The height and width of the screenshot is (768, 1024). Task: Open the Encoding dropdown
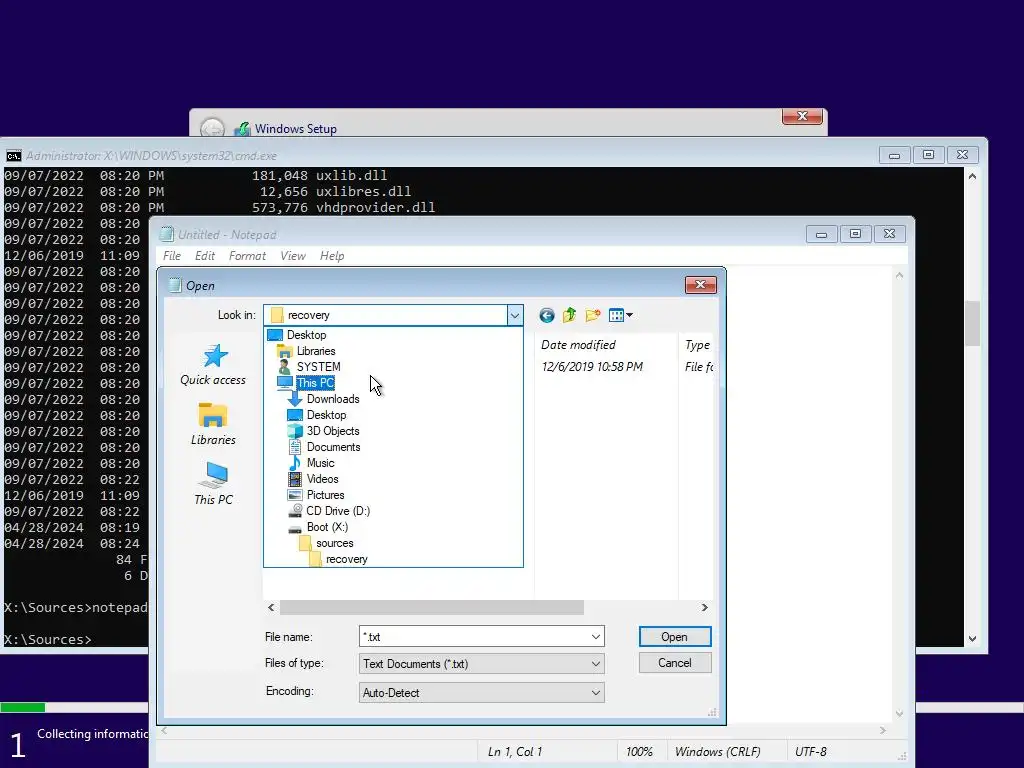coord(481,693)
